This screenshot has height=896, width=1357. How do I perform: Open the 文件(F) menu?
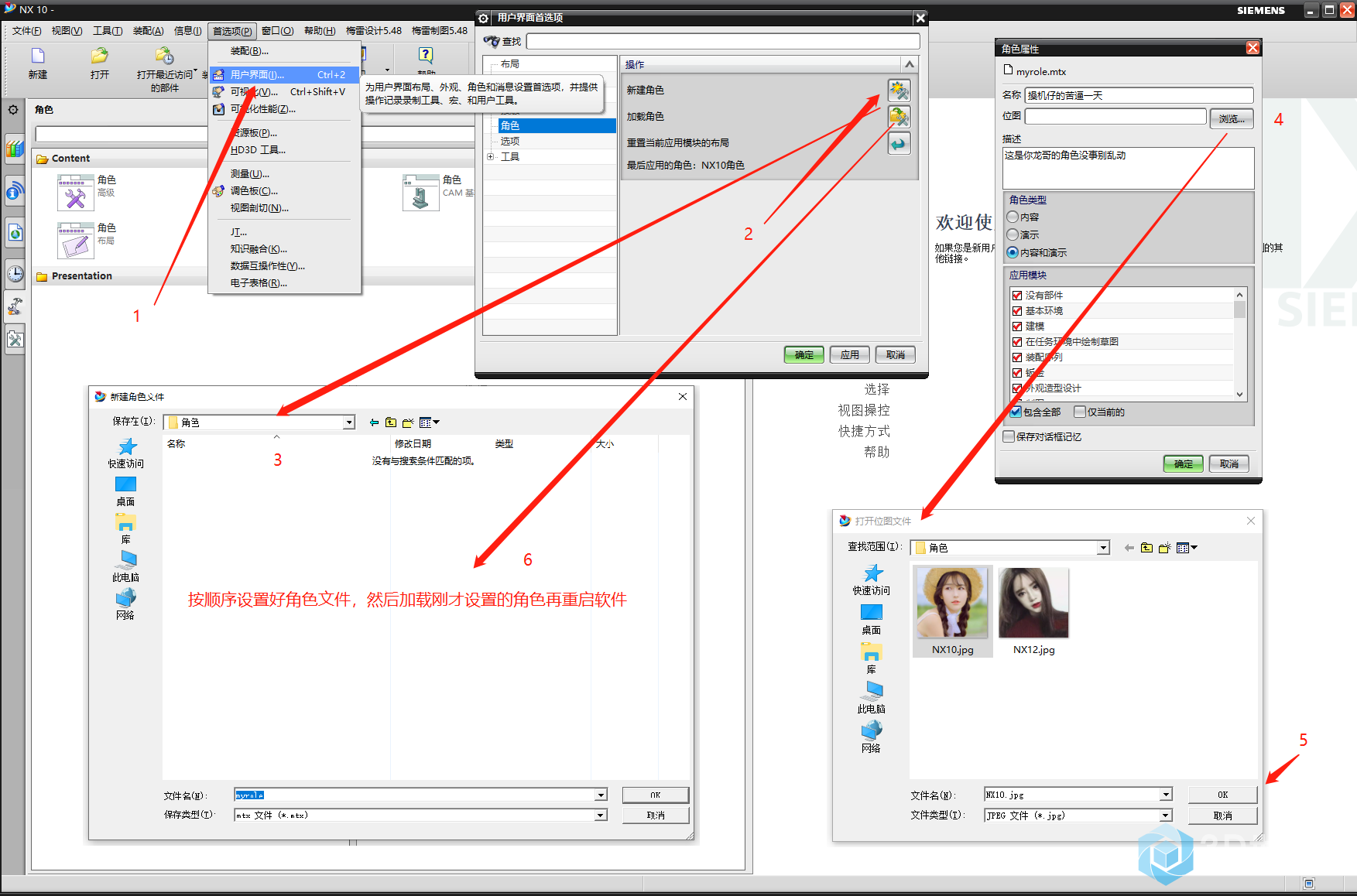26,31
